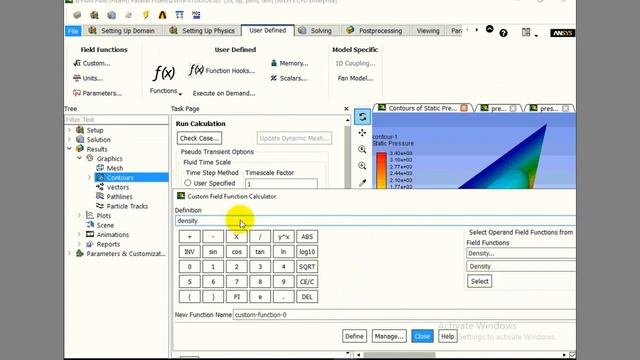The image size is (640, 360).
Task: Open the File menu tab
Action: click(x=73, y=31)
